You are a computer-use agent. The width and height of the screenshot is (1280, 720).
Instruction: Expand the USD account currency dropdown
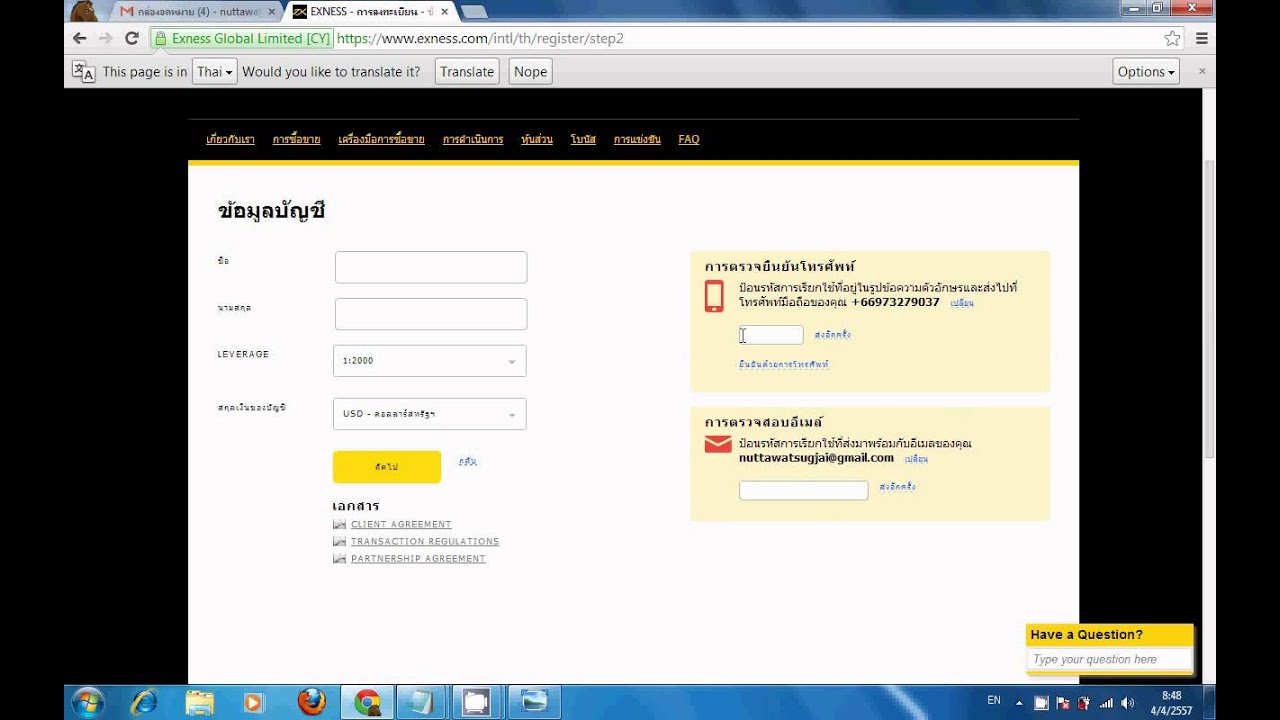coord(430,414)
